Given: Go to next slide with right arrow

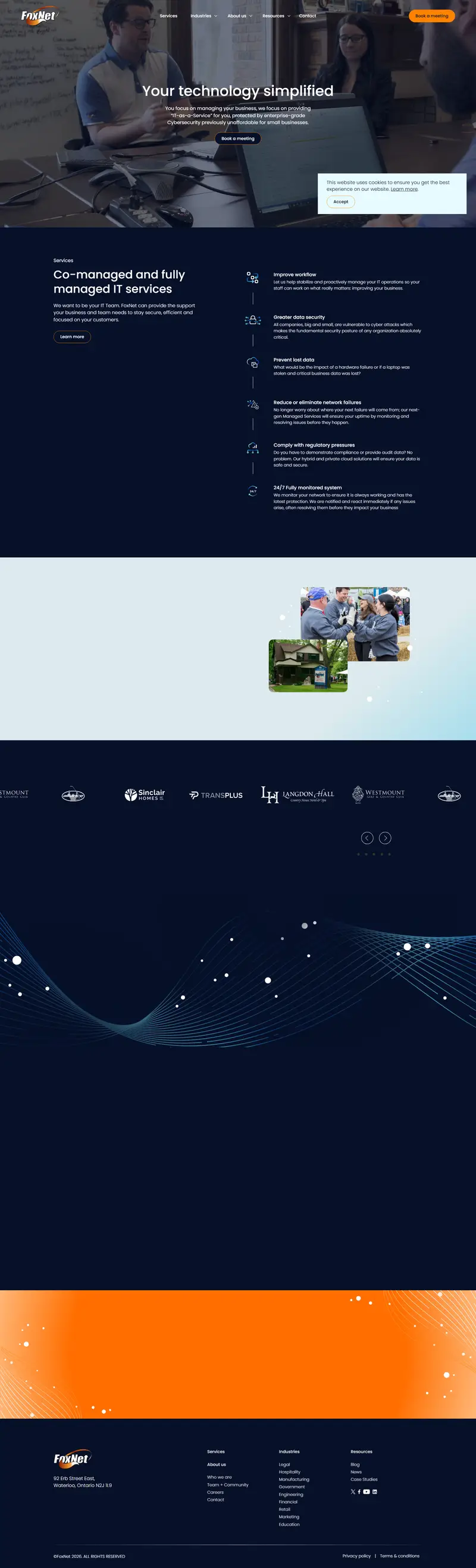Looking at the screenshot, I should click(x=385, y=838).
